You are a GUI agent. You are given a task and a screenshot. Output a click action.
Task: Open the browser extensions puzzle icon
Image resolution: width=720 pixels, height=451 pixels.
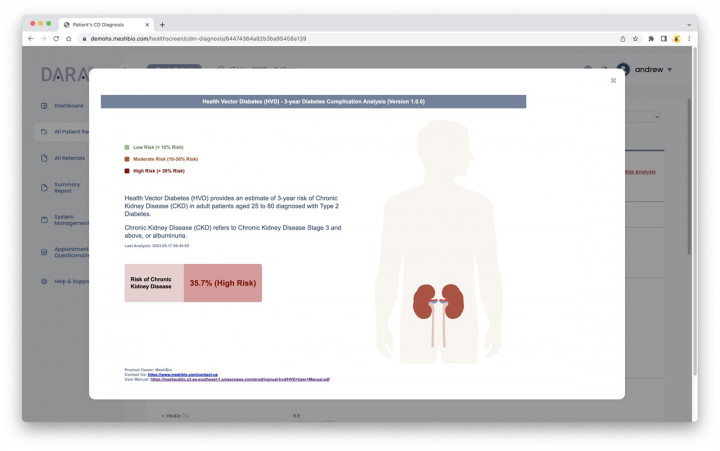point(650,38)
